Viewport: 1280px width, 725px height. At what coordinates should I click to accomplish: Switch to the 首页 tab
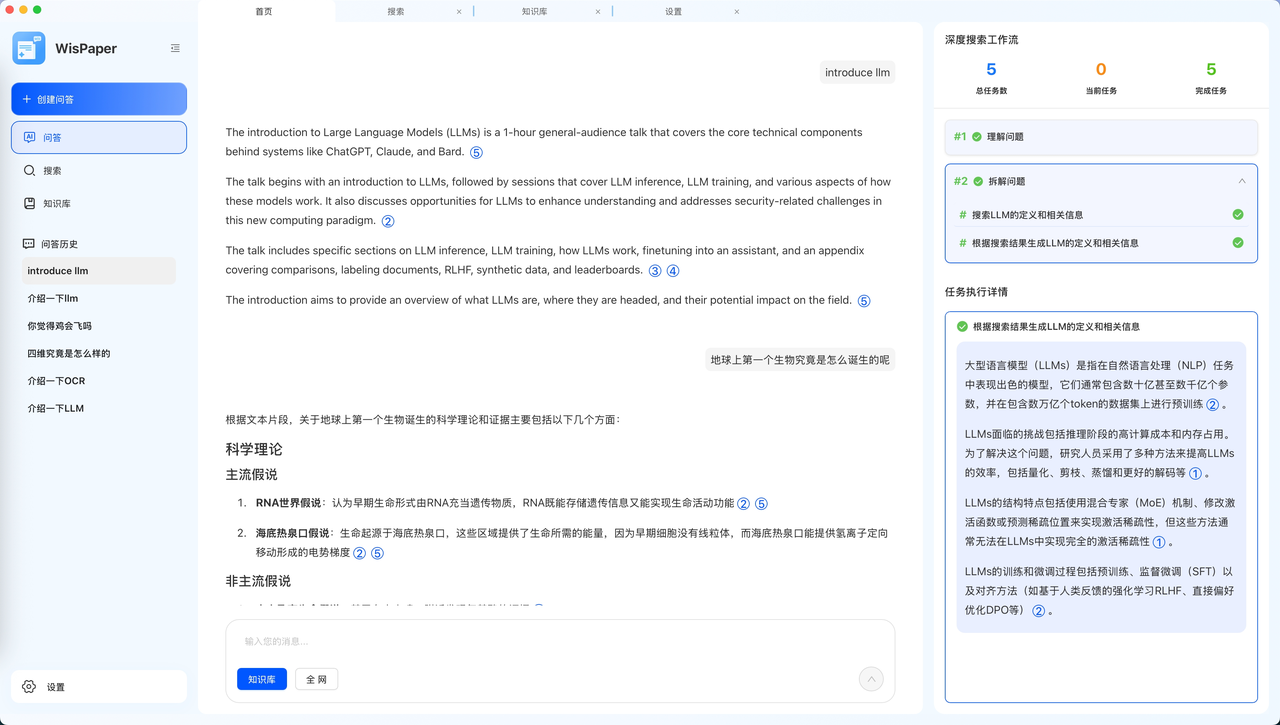click(x=263, y=11)
